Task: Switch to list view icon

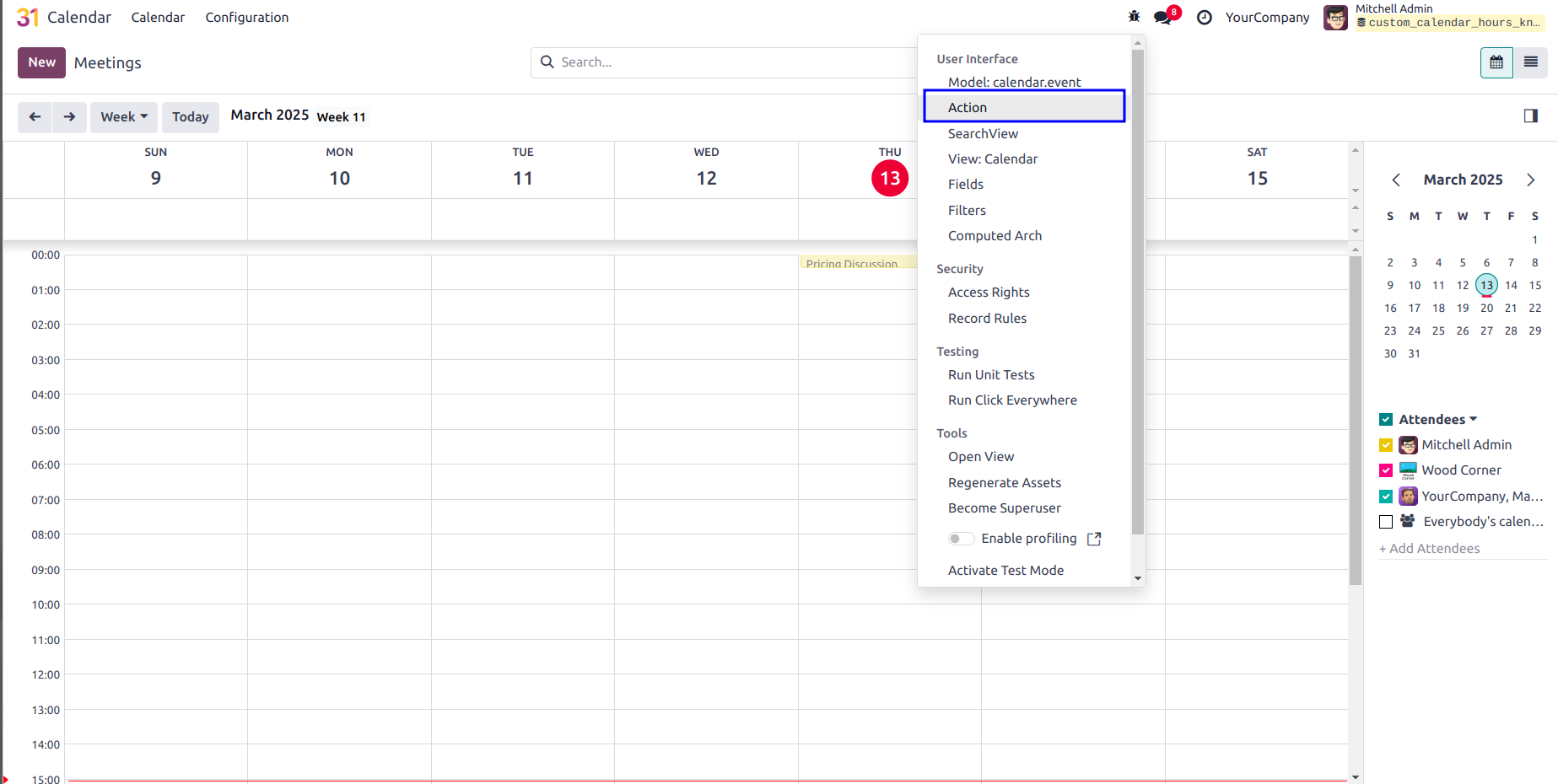Action: pos(1530,62)
